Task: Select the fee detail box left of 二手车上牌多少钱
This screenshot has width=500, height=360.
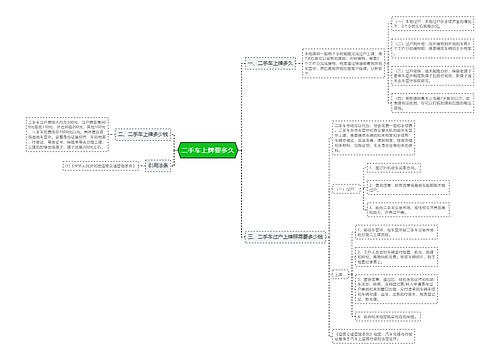Action: coord(67,134)
